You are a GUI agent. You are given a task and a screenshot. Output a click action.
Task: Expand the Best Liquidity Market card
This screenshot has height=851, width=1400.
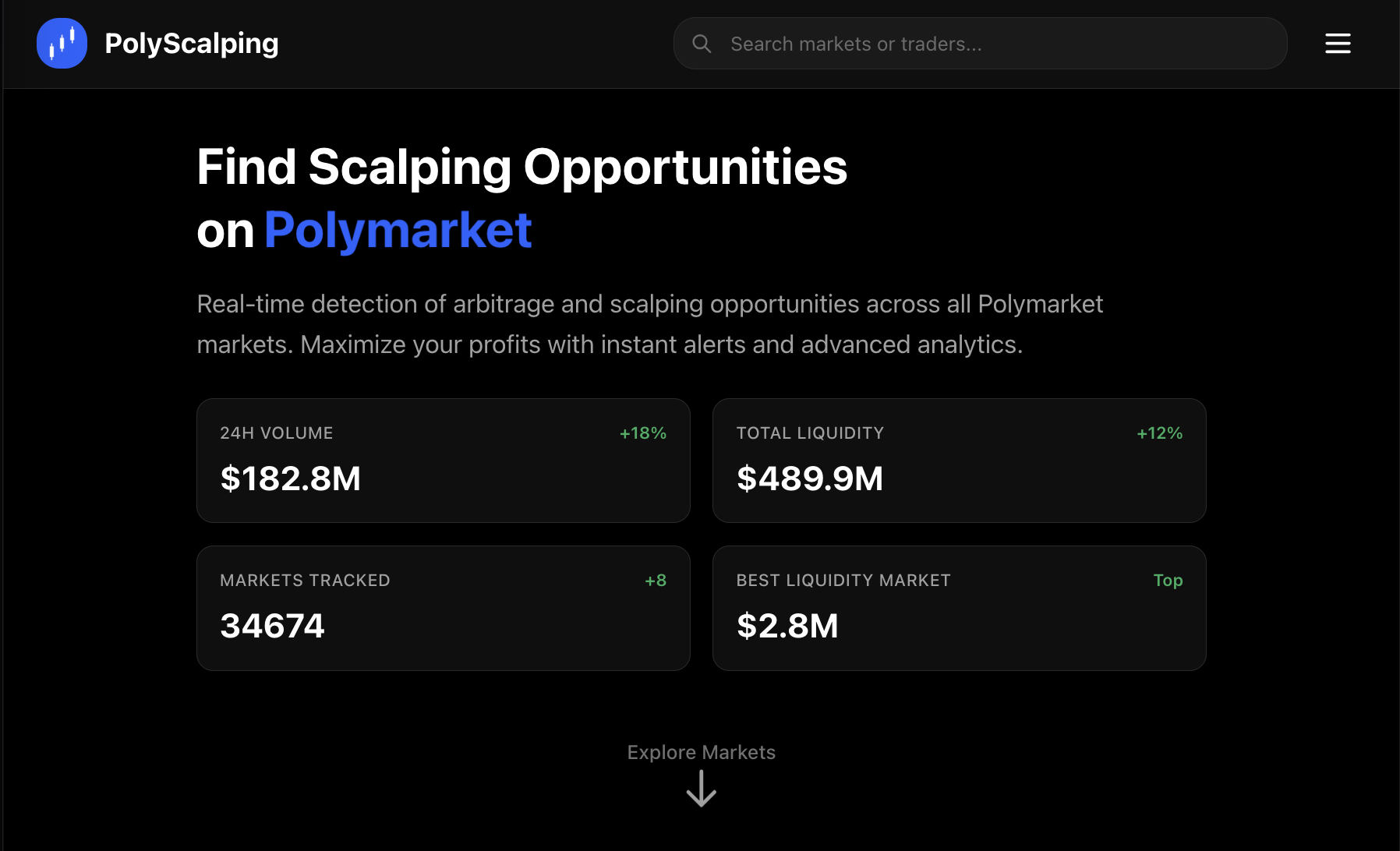coord(959,608)
